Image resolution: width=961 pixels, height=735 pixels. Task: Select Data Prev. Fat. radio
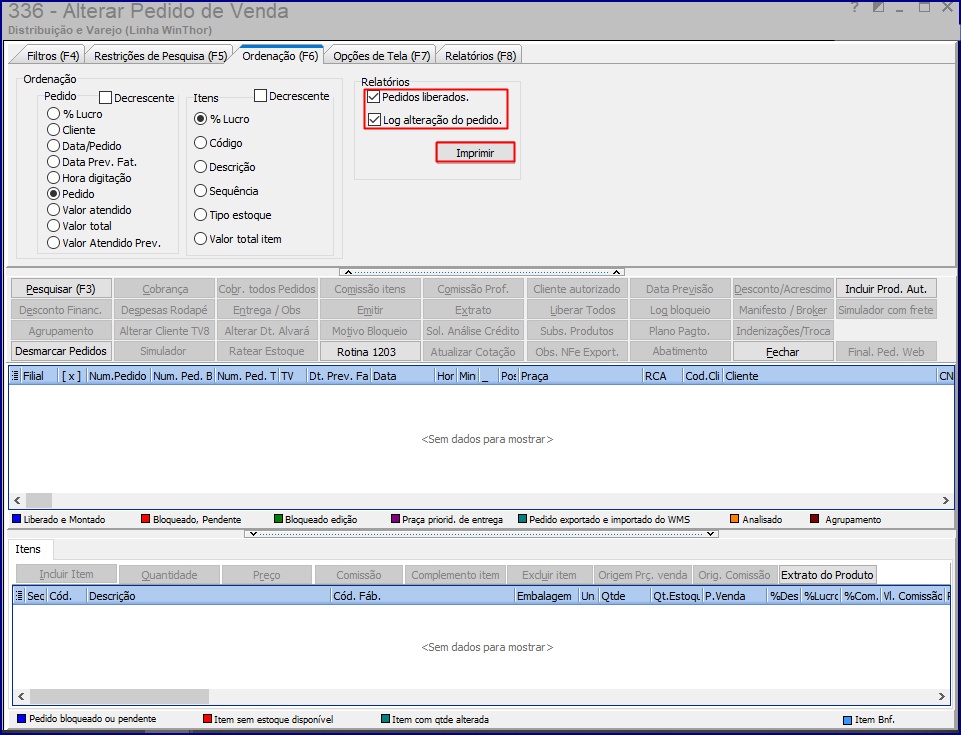click(53, 162)
